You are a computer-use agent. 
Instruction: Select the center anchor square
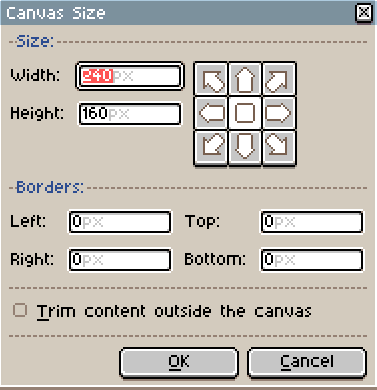(245, 113)
